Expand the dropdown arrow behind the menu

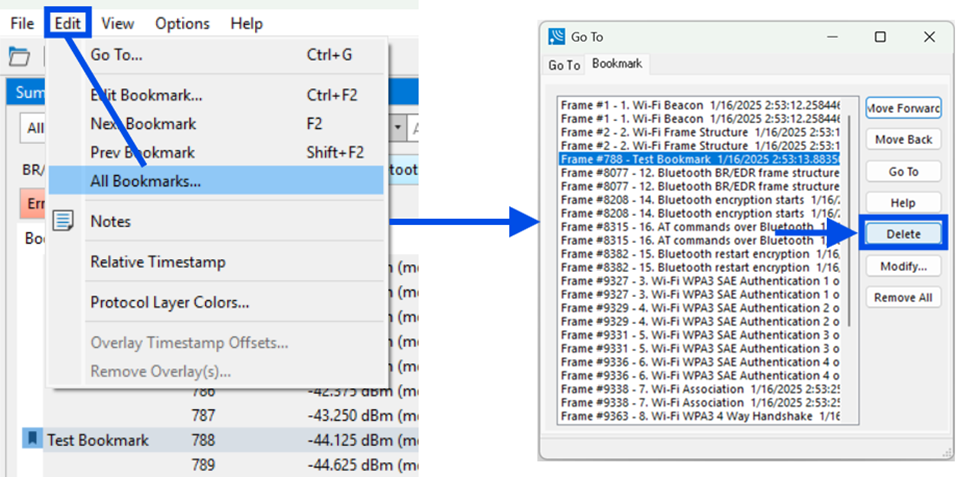coord(399,128)
